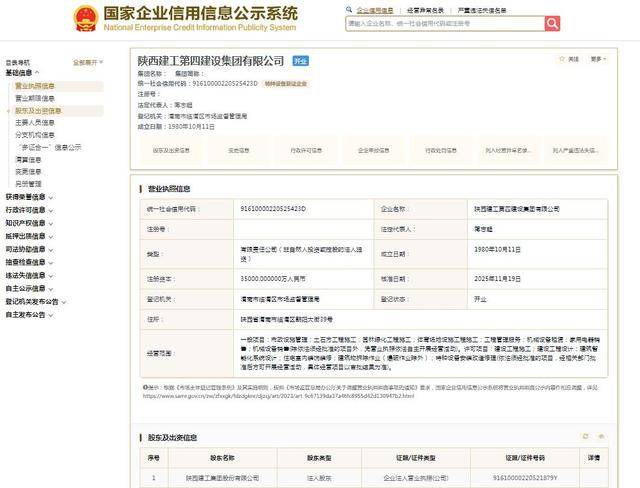Click shareholder ID 91610000220521879Y
Screen dimensions: 640x488
[x=525, y=478]
